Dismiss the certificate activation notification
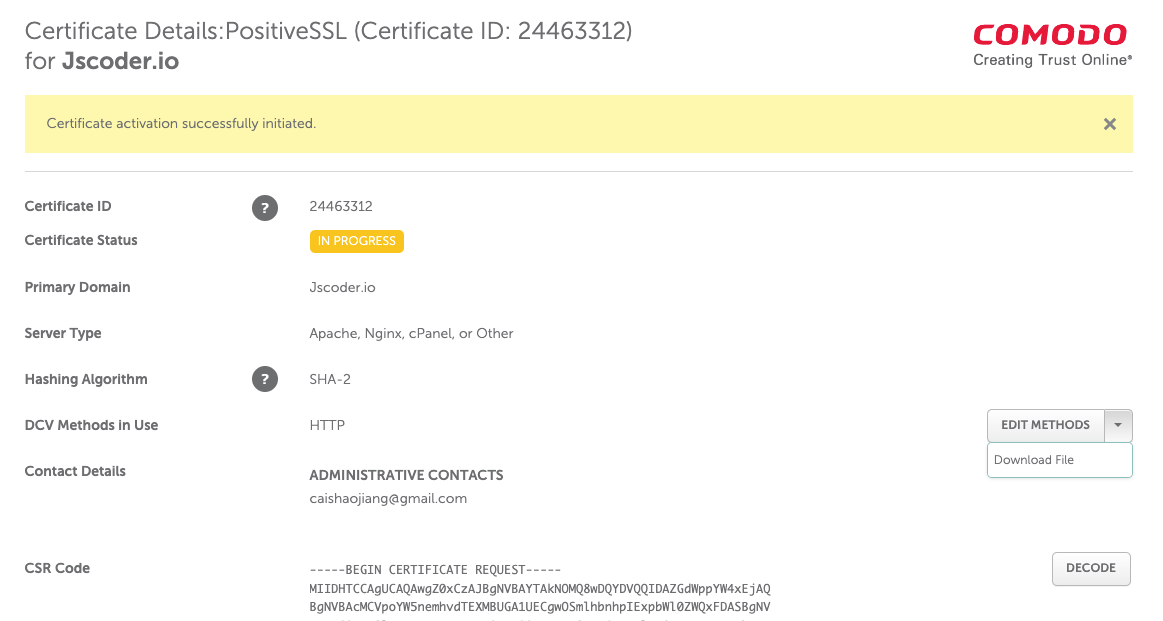Image resolution: width=1163 pixels, height=621 pixels. [x=1110, y=124]
